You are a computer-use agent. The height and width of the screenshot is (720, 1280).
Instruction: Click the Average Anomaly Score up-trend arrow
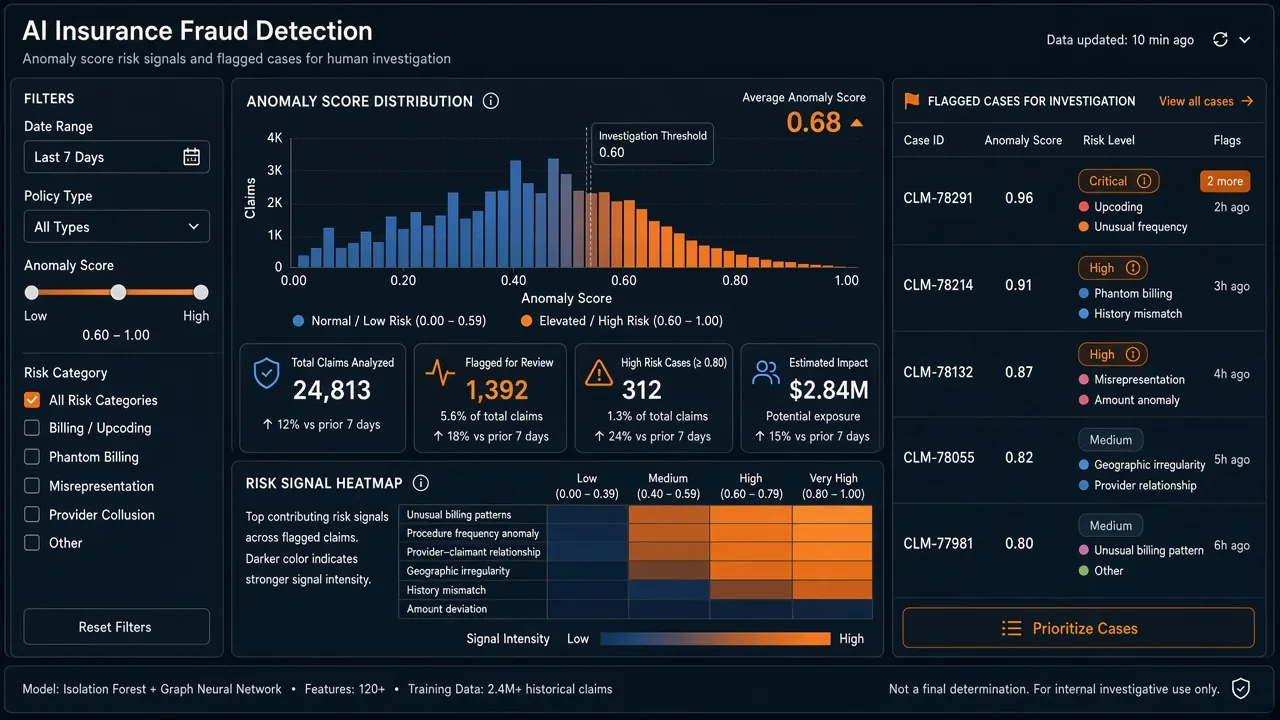pyautogui.click(x=856, y=123)
